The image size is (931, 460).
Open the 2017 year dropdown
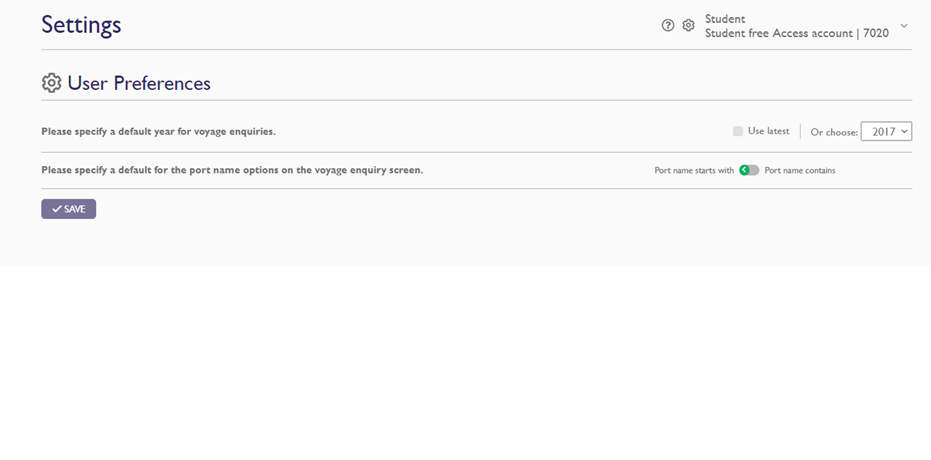(886, 131)
